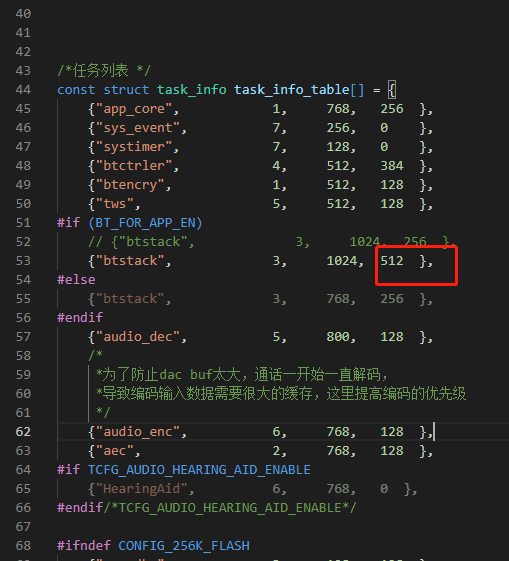
Task: Click the dac buf comment on line 59
Action: [242, 375]
